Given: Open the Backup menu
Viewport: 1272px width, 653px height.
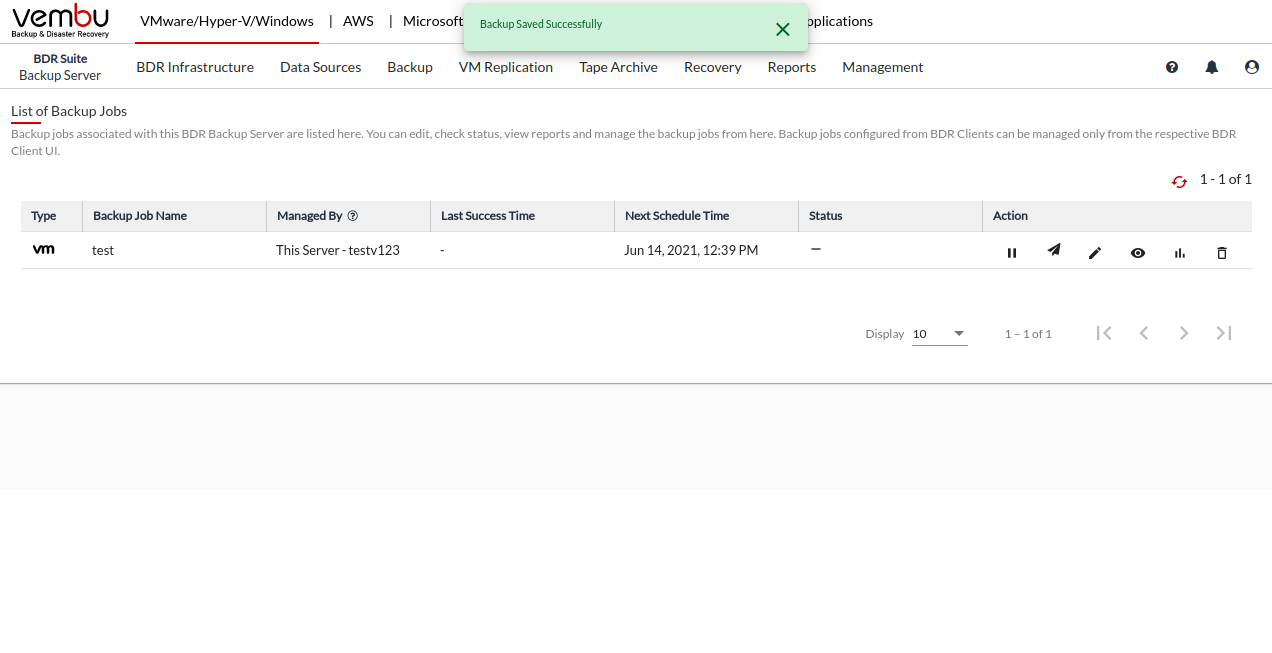Looking at the screenshot, I should 410,67.
